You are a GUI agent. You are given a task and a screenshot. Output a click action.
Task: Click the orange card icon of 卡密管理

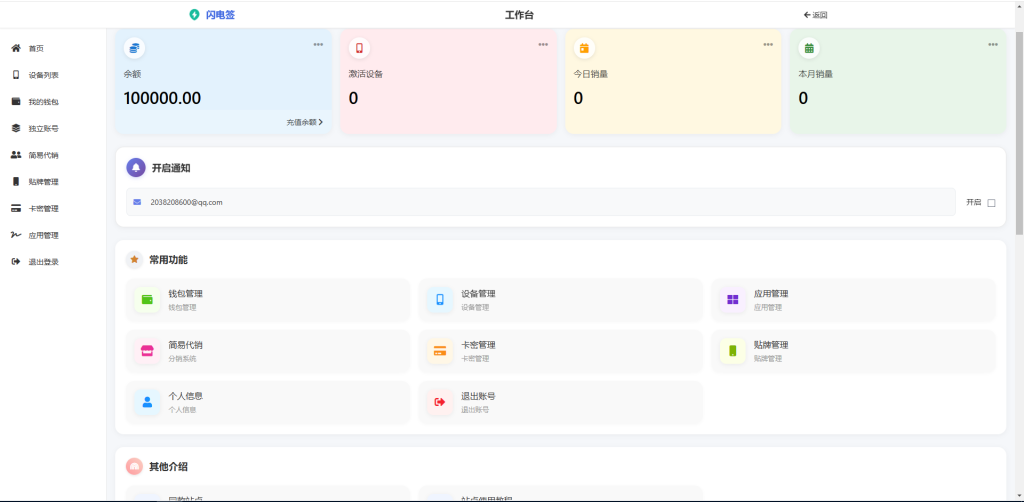[440, 351]
